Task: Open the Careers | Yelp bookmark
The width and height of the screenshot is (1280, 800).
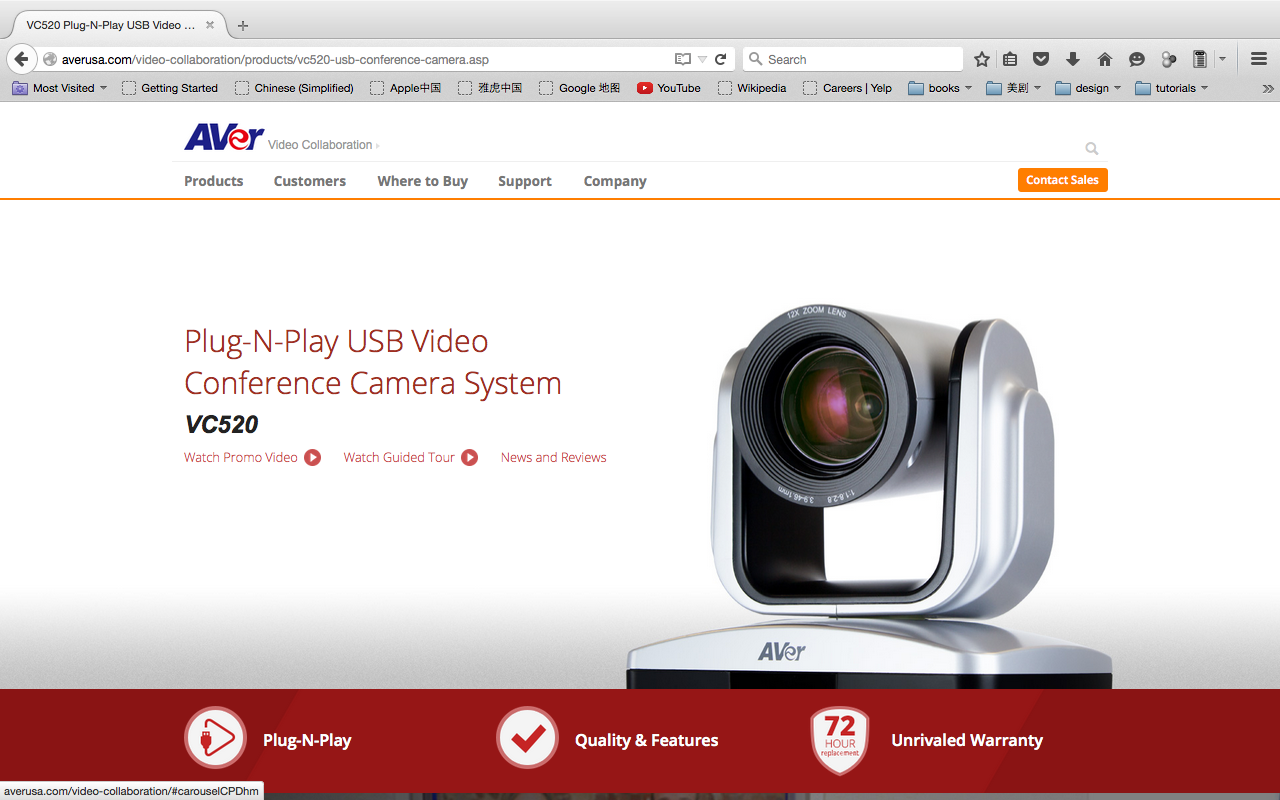Action: coord(847,88)
